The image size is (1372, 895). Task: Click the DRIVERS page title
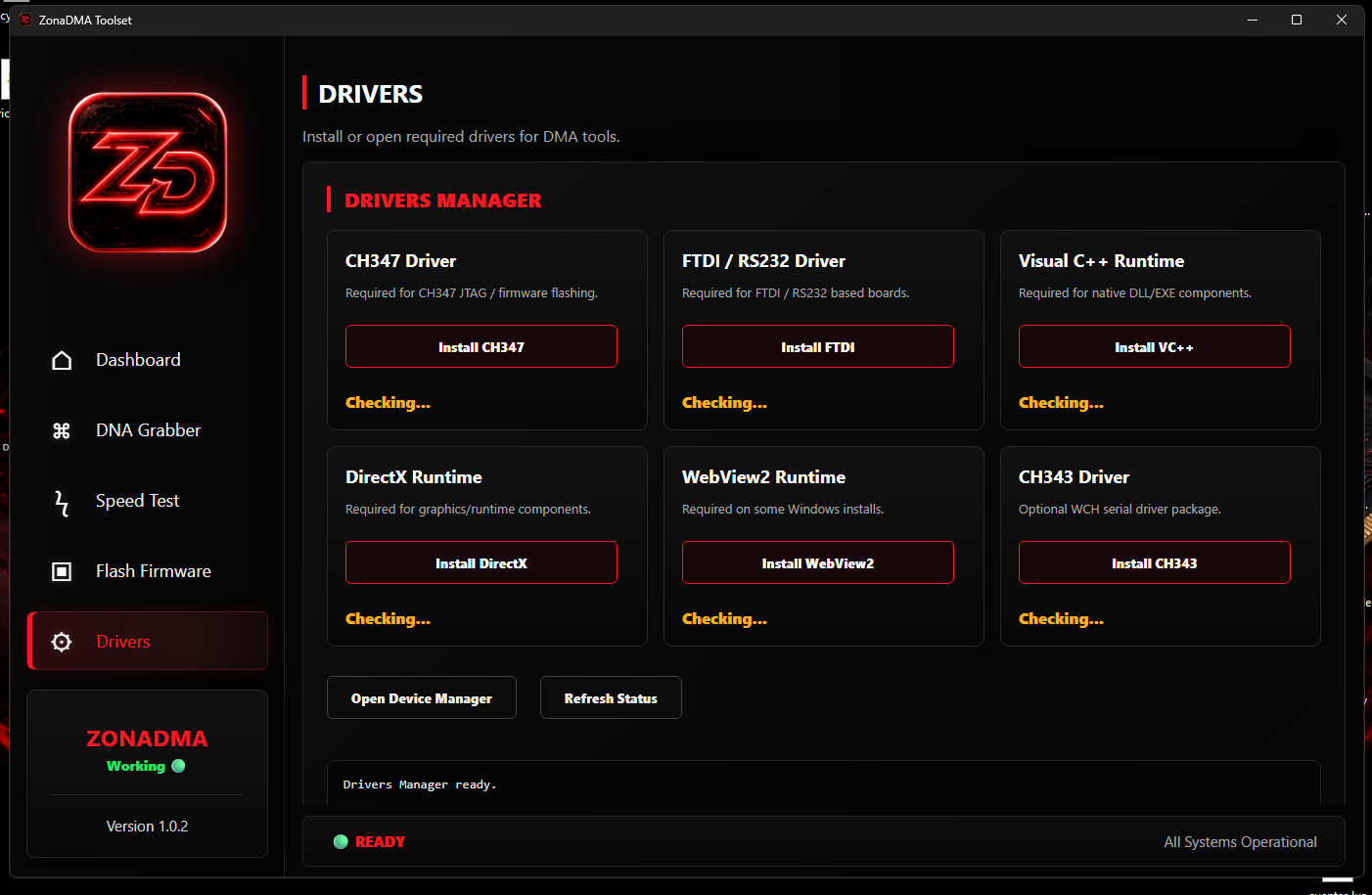[371, 94]
